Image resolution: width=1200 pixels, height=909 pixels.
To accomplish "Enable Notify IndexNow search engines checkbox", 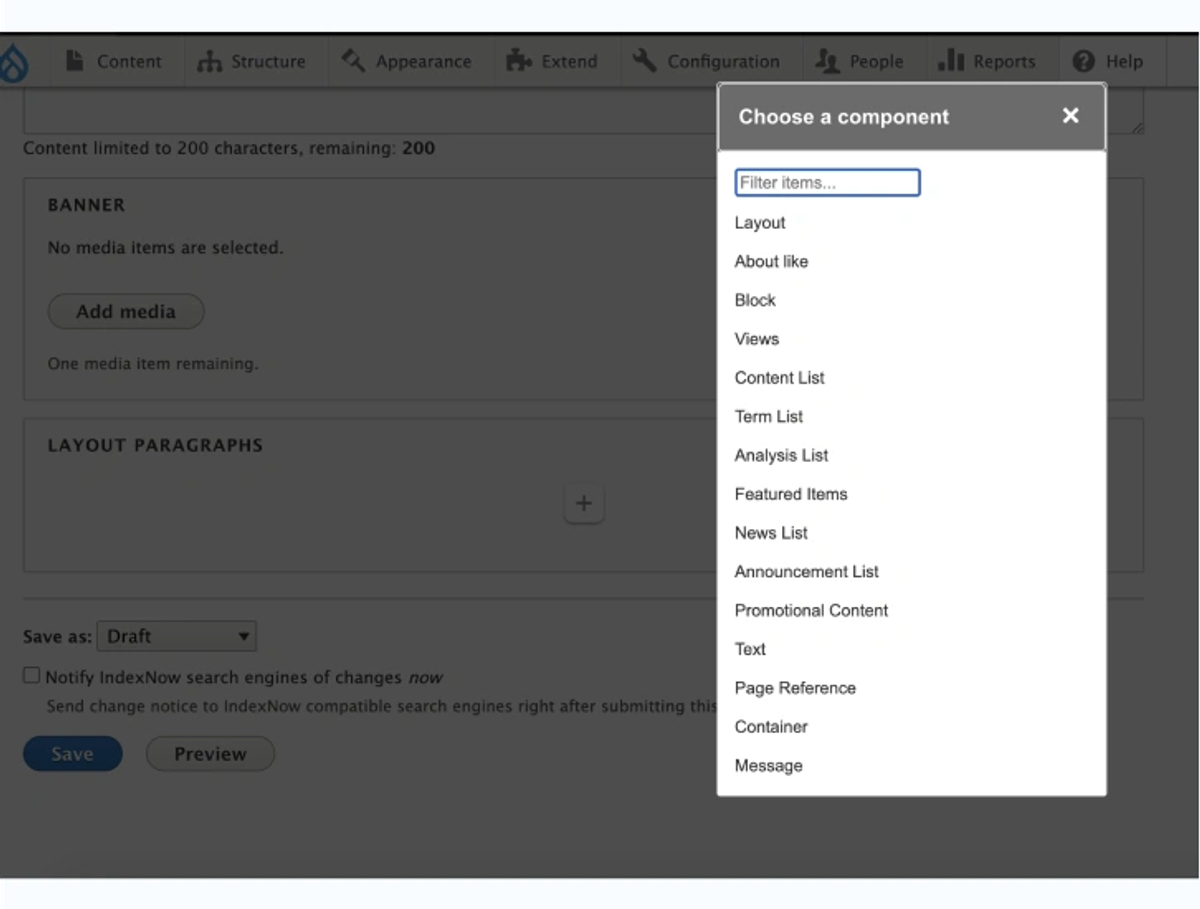I will pos(32,676).
